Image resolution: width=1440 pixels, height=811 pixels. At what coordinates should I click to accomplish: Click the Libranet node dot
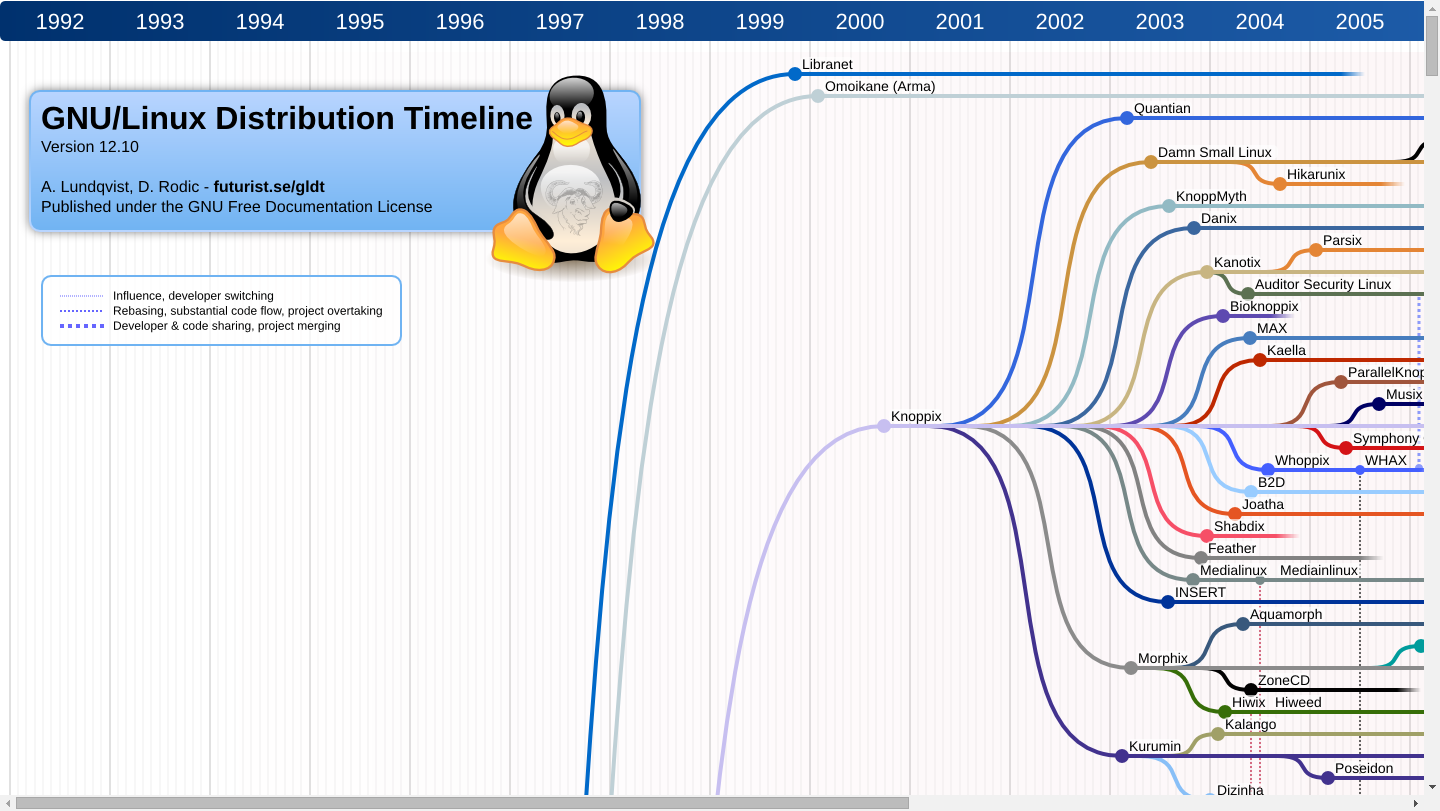tap(795, 74)
